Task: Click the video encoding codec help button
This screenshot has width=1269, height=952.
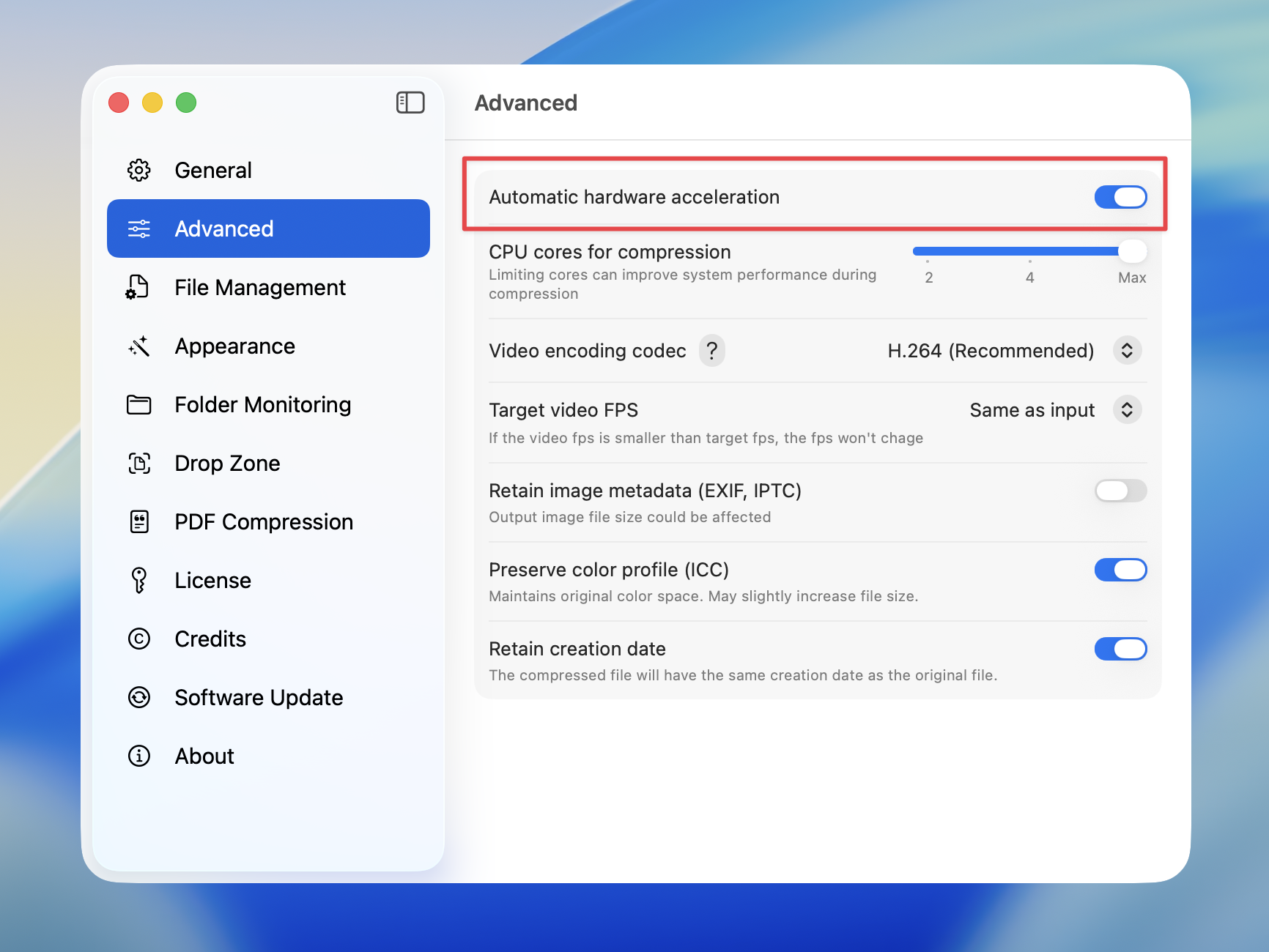Action: (x=711, y=351)
